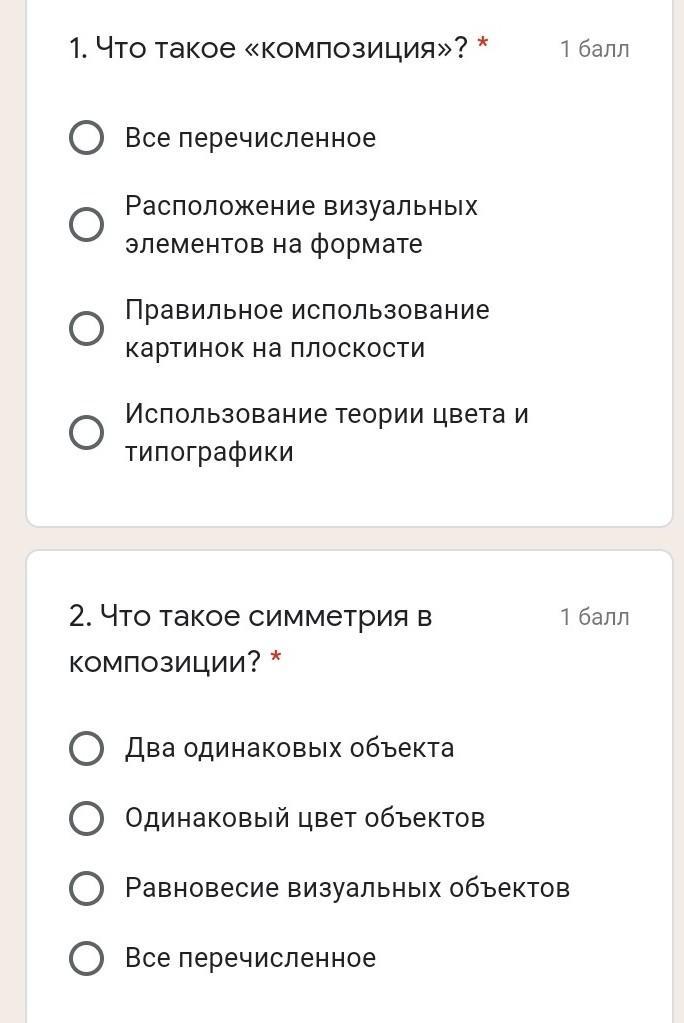Screen dimensions: 684x1023
Task: Click the question title «Что такое «композиция»?»
Action: (x=268, y=48)
